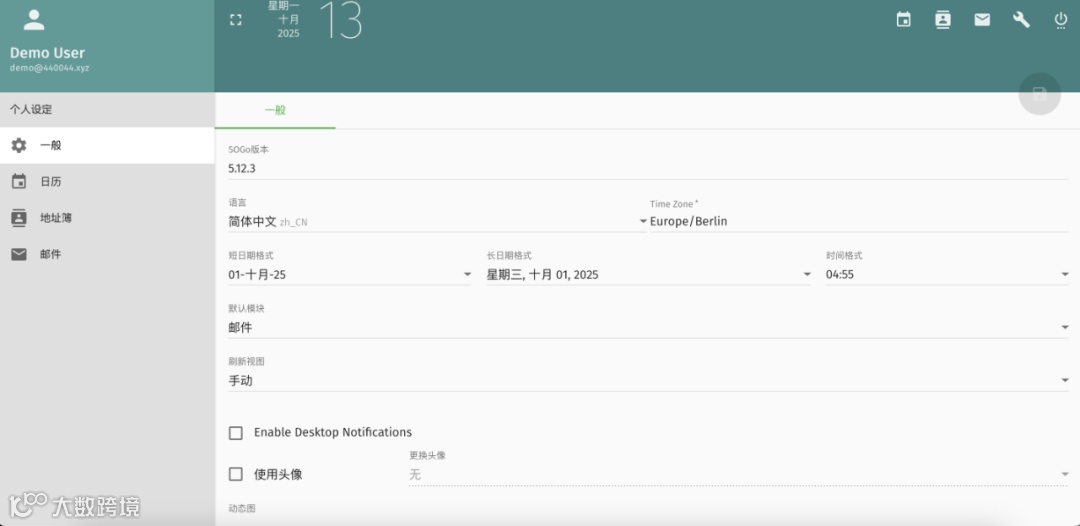
Task: Open the 语言 language dropdown
Action: click(437, 222)
